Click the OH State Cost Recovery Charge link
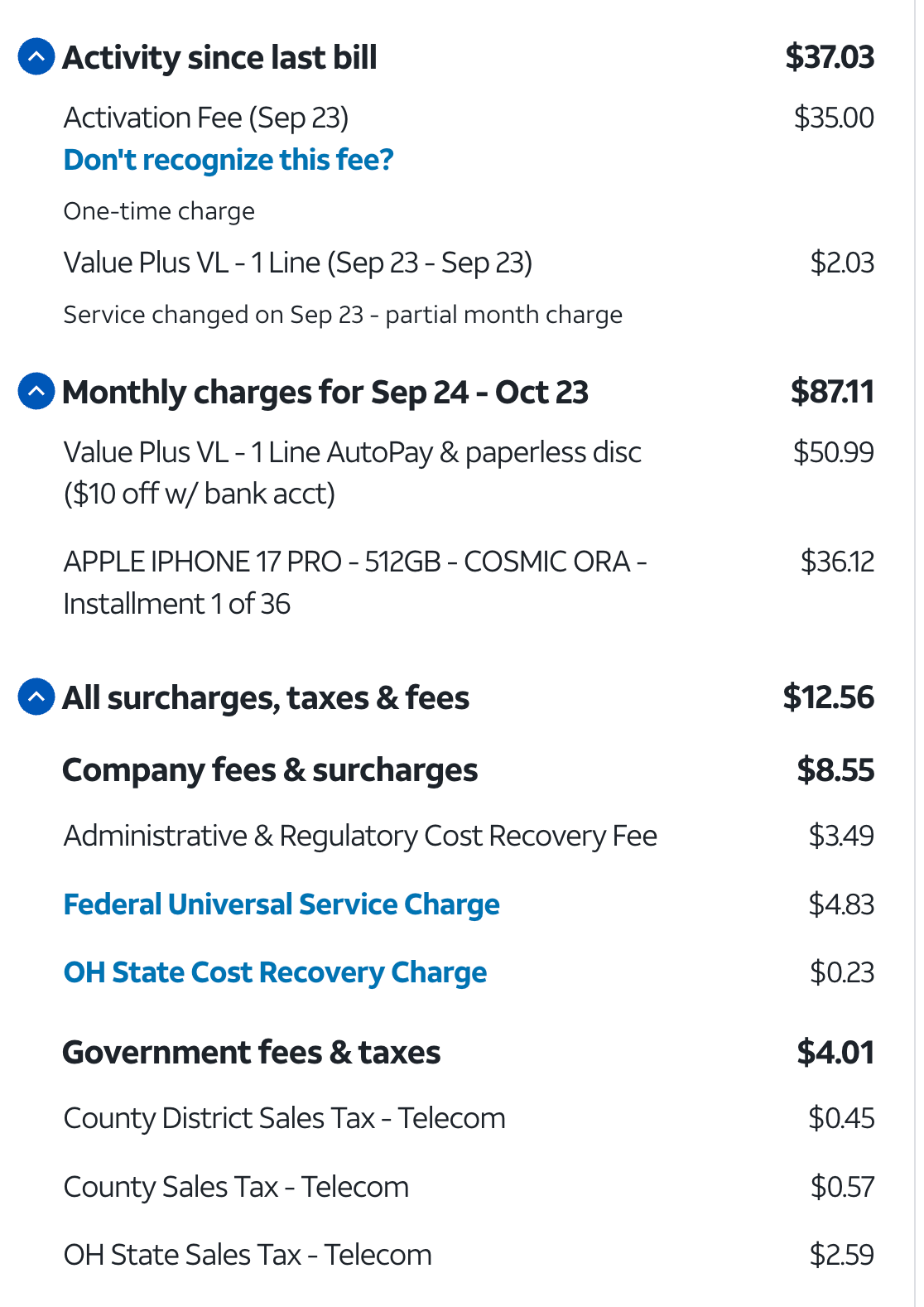This screenshot has height=1307, width=924. click(275, 972)
